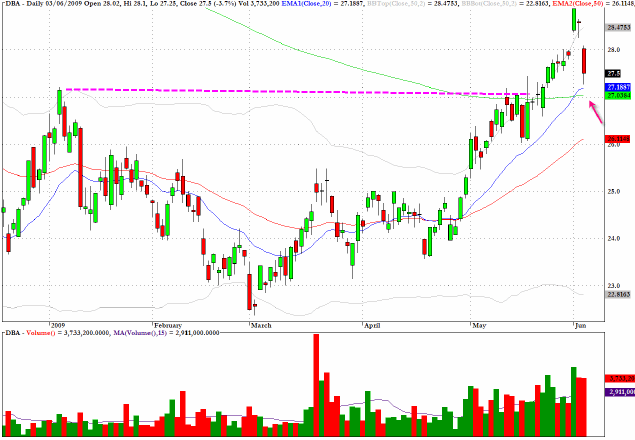Click the black 27.5 last-price tag
This screenshot has height=440, width=635.
[613, 74]
